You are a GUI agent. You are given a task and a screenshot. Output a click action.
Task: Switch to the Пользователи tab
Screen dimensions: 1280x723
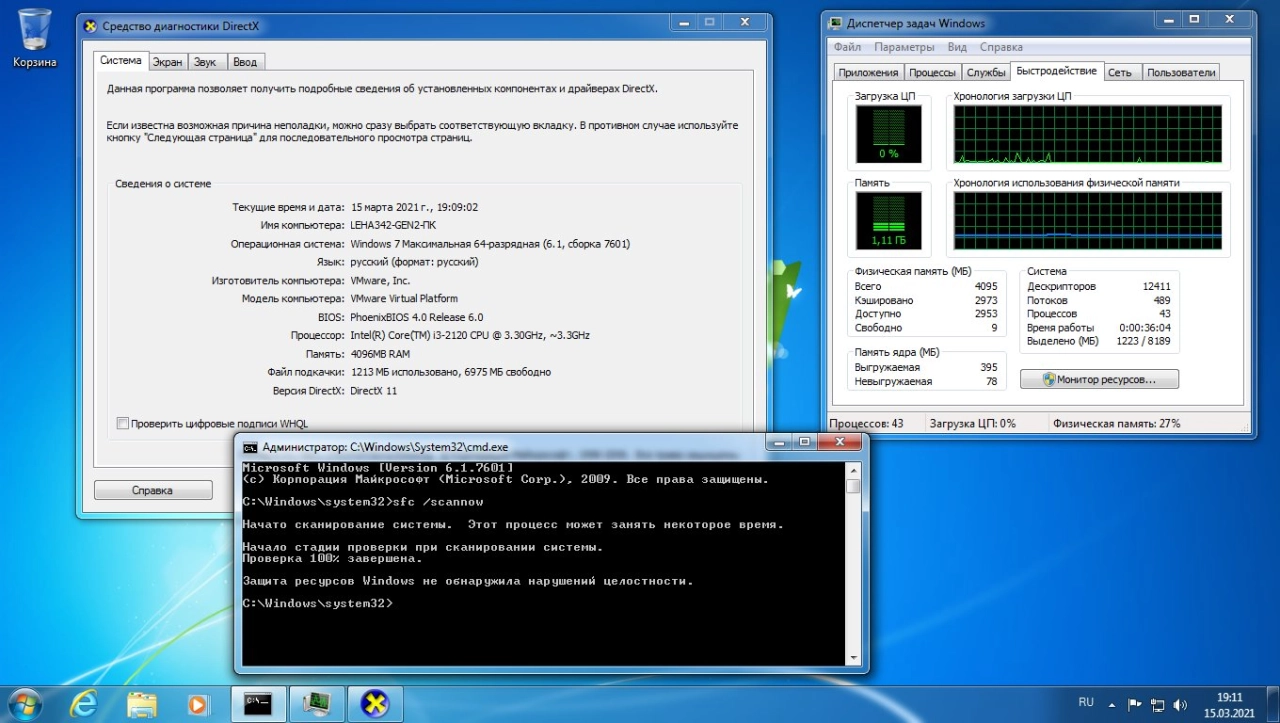1181,72
